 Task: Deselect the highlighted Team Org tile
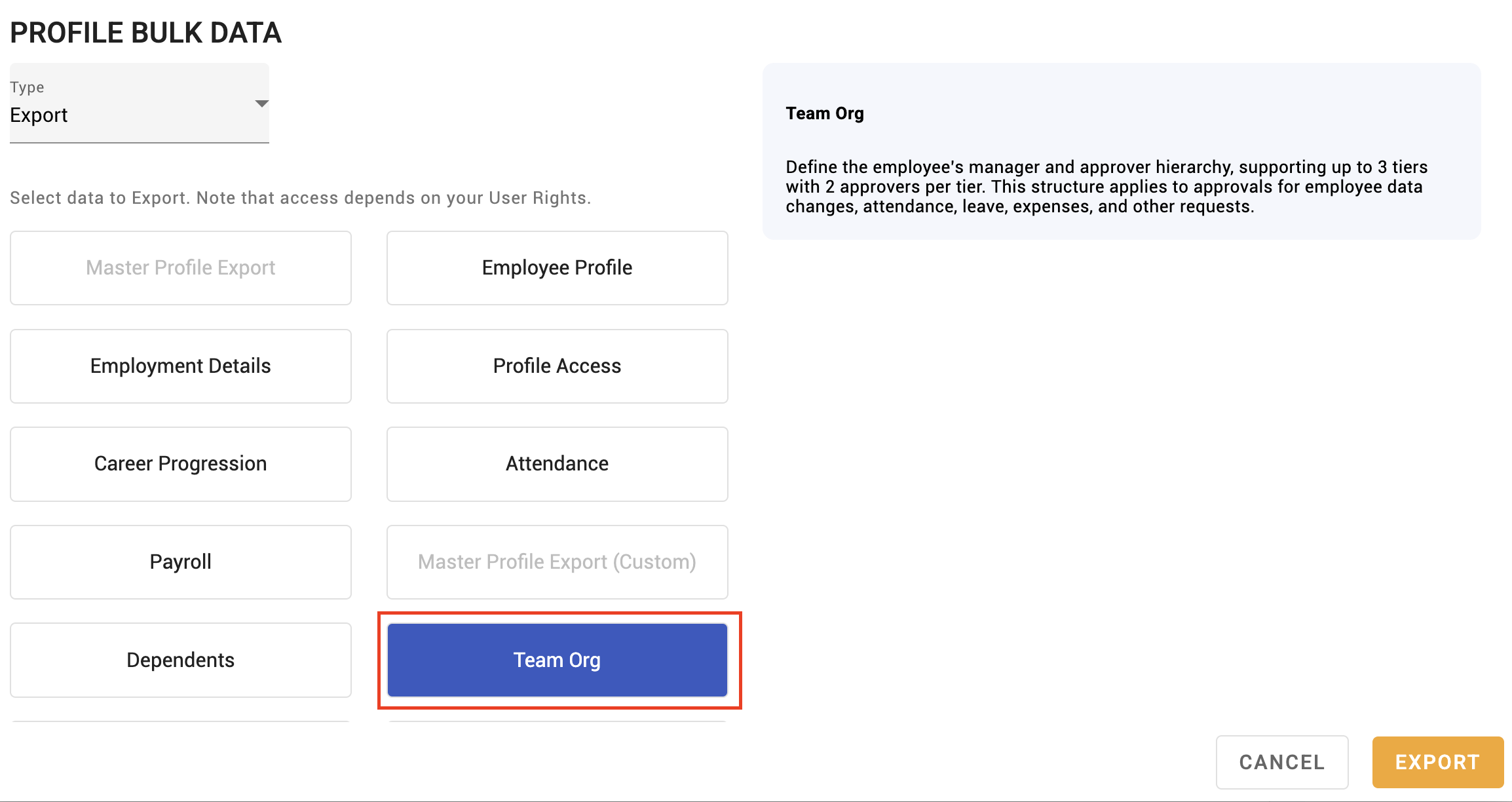(x=557, y=660)
